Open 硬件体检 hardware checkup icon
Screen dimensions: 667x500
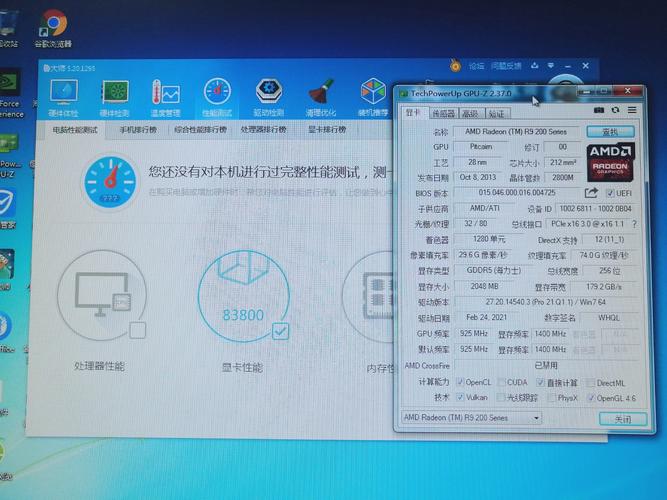(x=64, y=94)
